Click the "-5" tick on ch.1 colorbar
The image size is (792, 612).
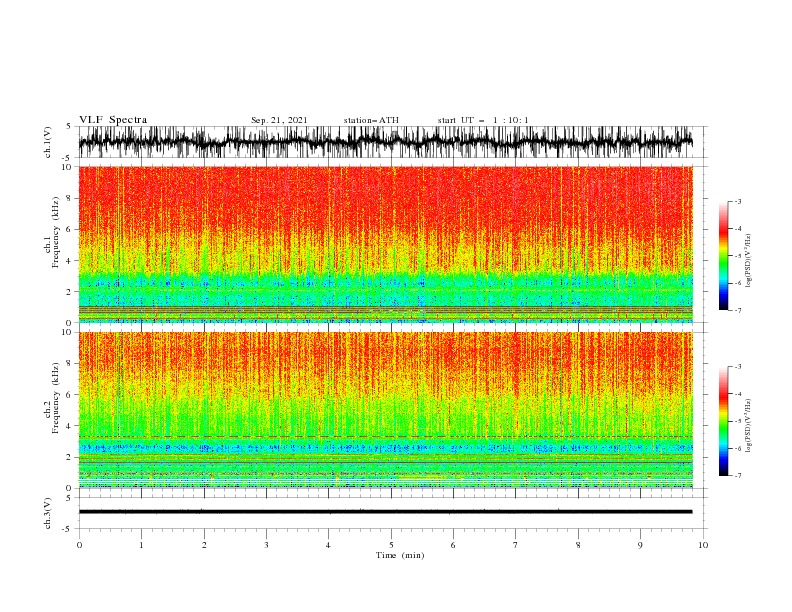(738, 256)
